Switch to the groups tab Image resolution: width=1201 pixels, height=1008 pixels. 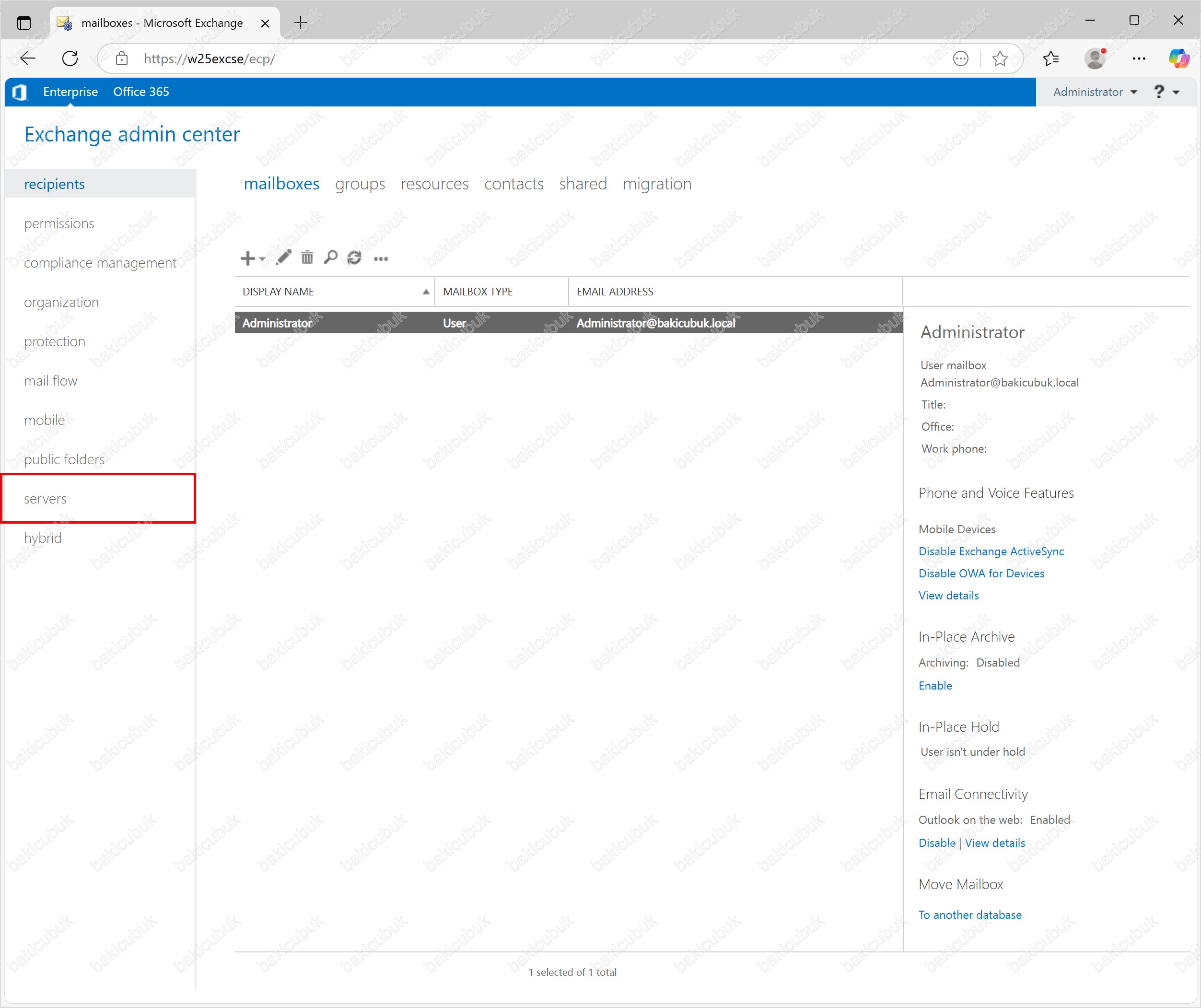coord(360,184)
